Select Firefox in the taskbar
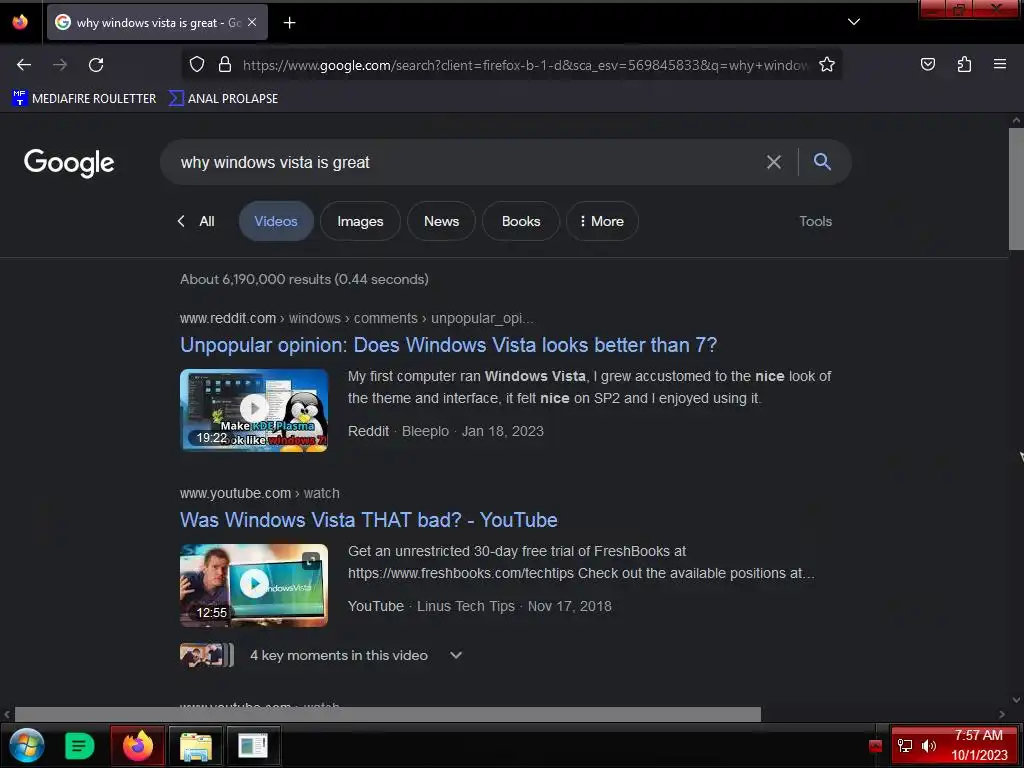 (x=137, y=745)
